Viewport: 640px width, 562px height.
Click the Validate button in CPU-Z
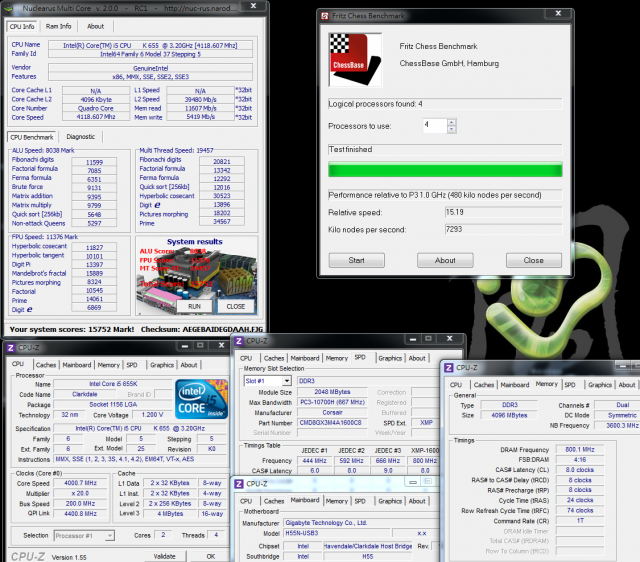[x=164, y=556]
